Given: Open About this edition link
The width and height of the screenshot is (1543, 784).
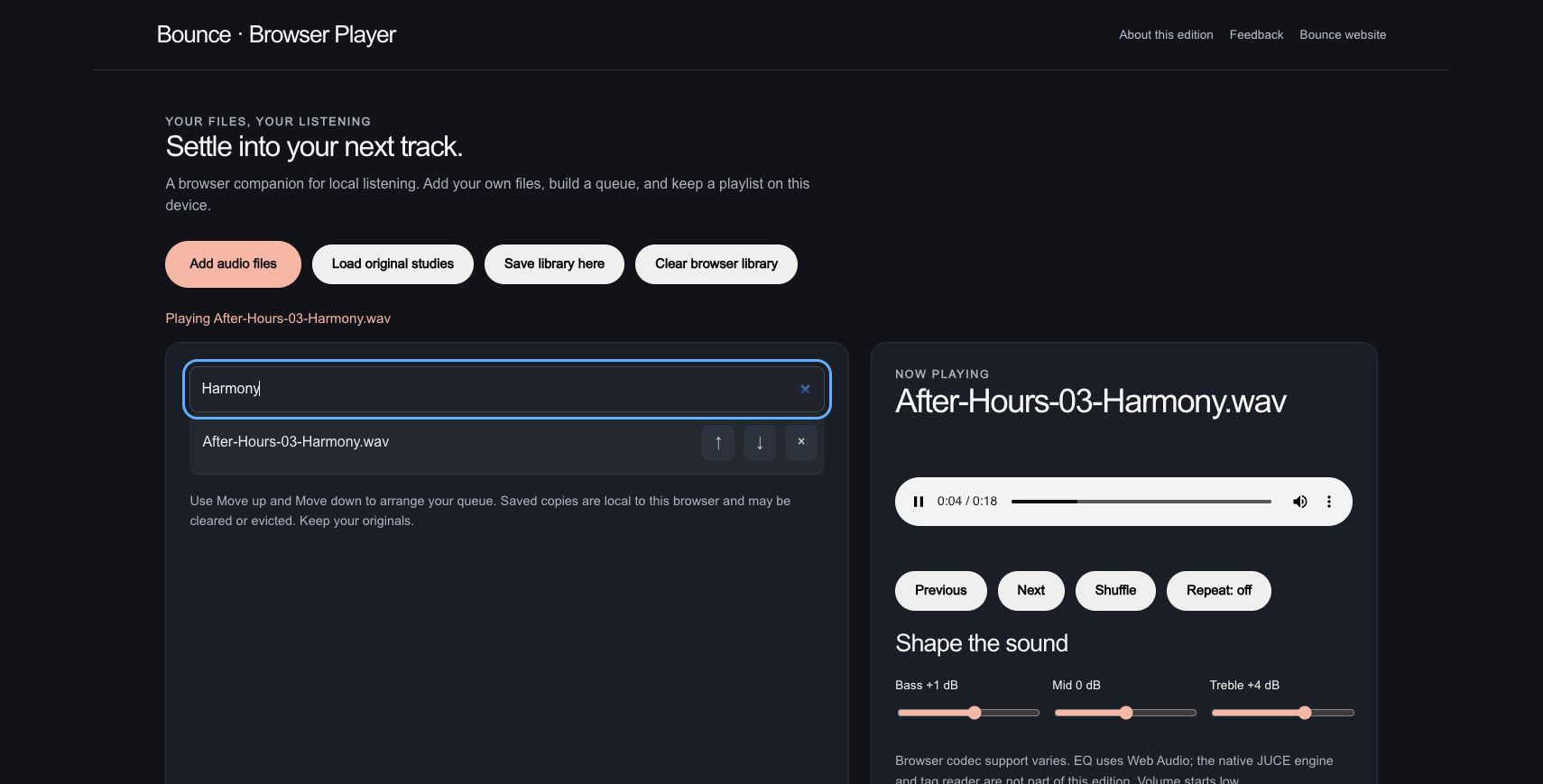Looking at the screenshot, I should [x=1166, y=35].
